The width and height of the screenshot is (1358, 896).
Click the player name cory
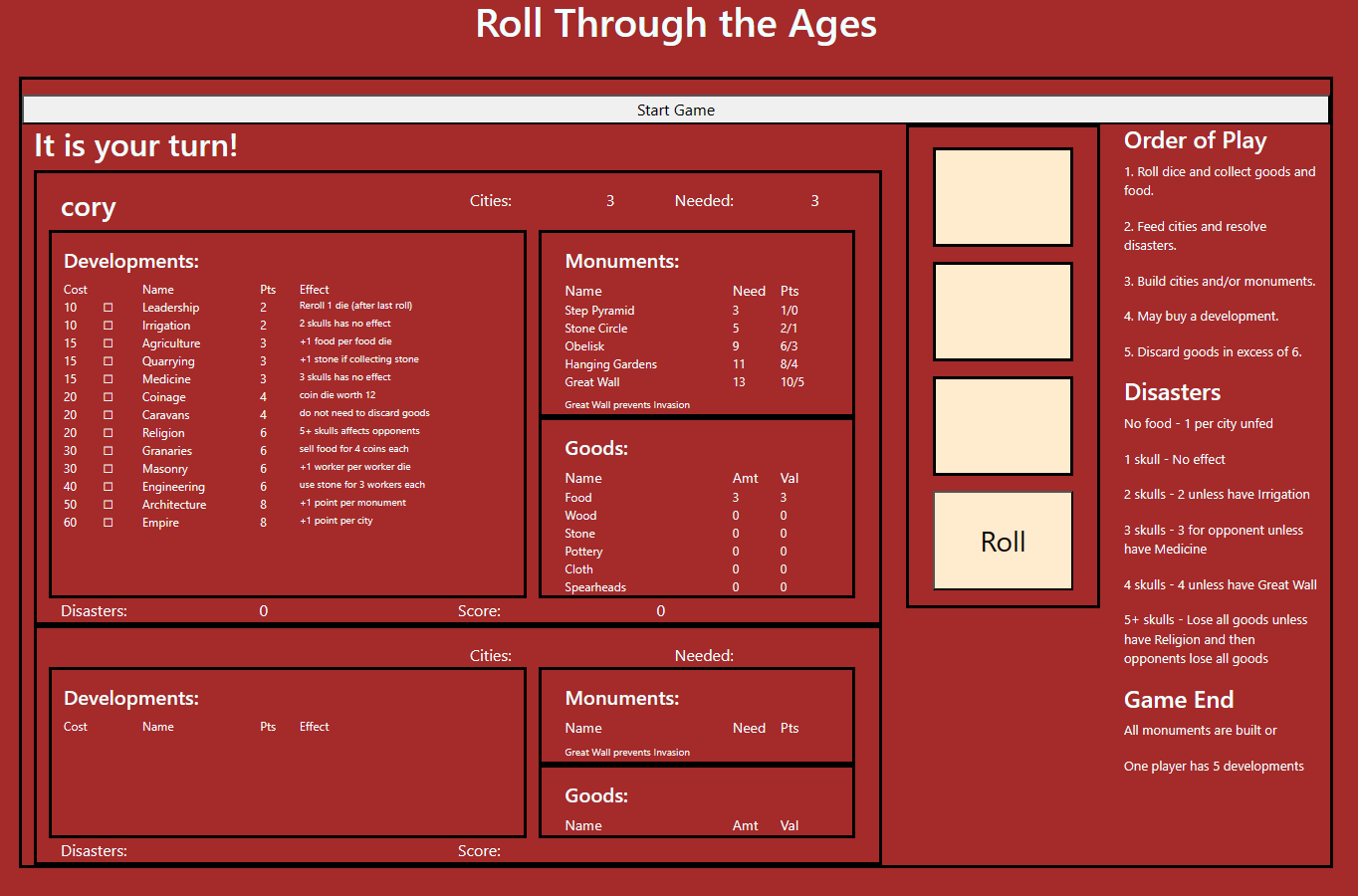pos(88,208)
